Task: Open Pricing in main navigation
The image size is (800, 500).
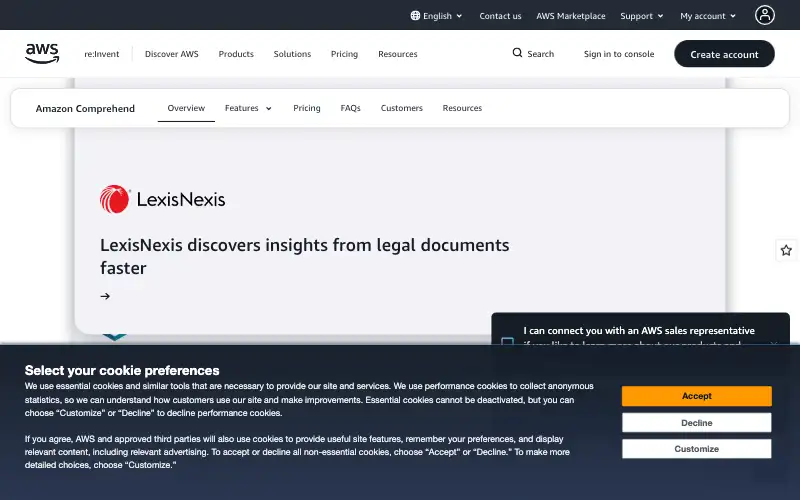Action: coord(344,54)
